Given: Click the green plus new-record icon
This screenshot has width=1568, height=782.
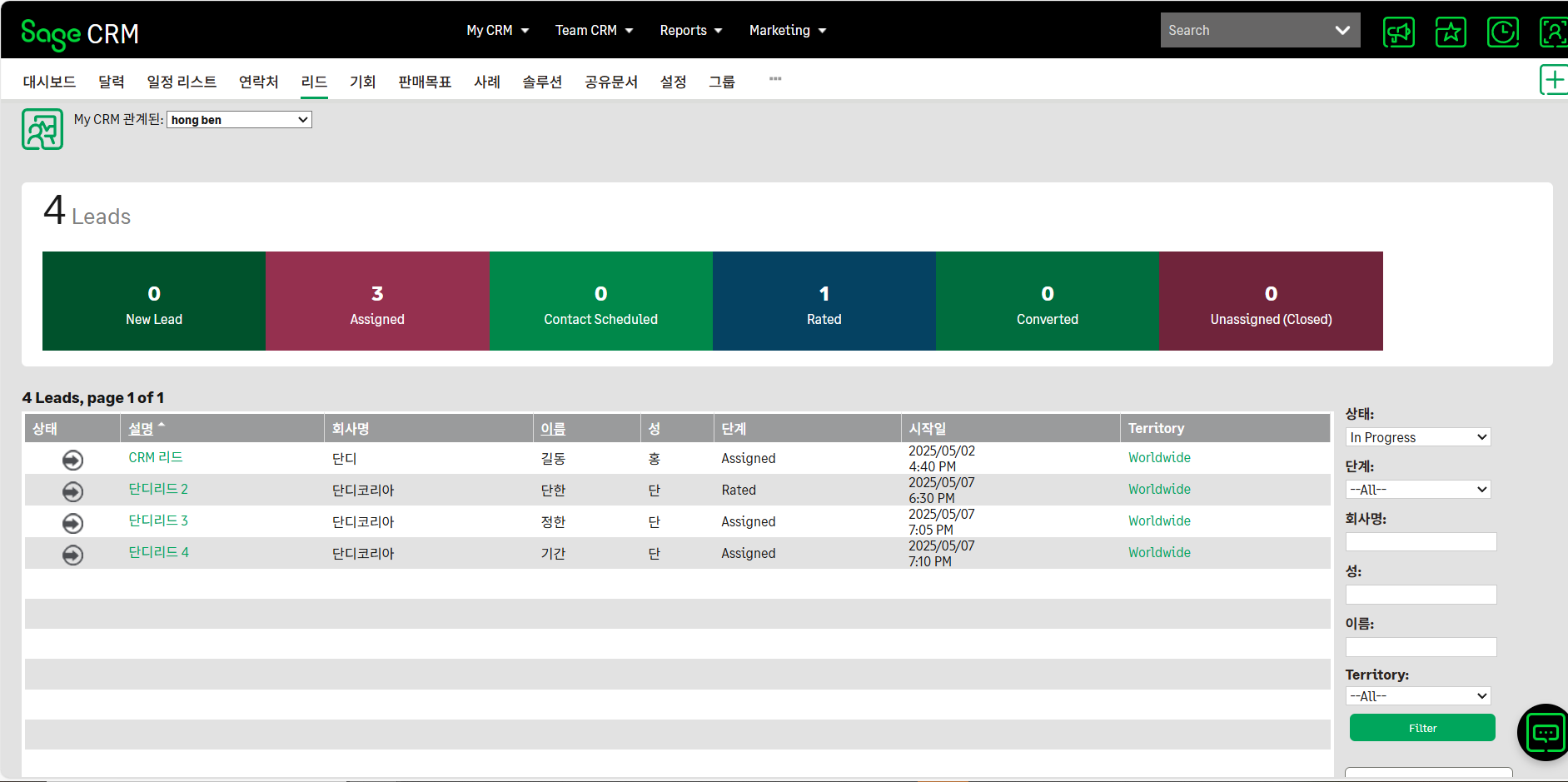Looking at the screenshot, I should click(x=1553, y=81).
